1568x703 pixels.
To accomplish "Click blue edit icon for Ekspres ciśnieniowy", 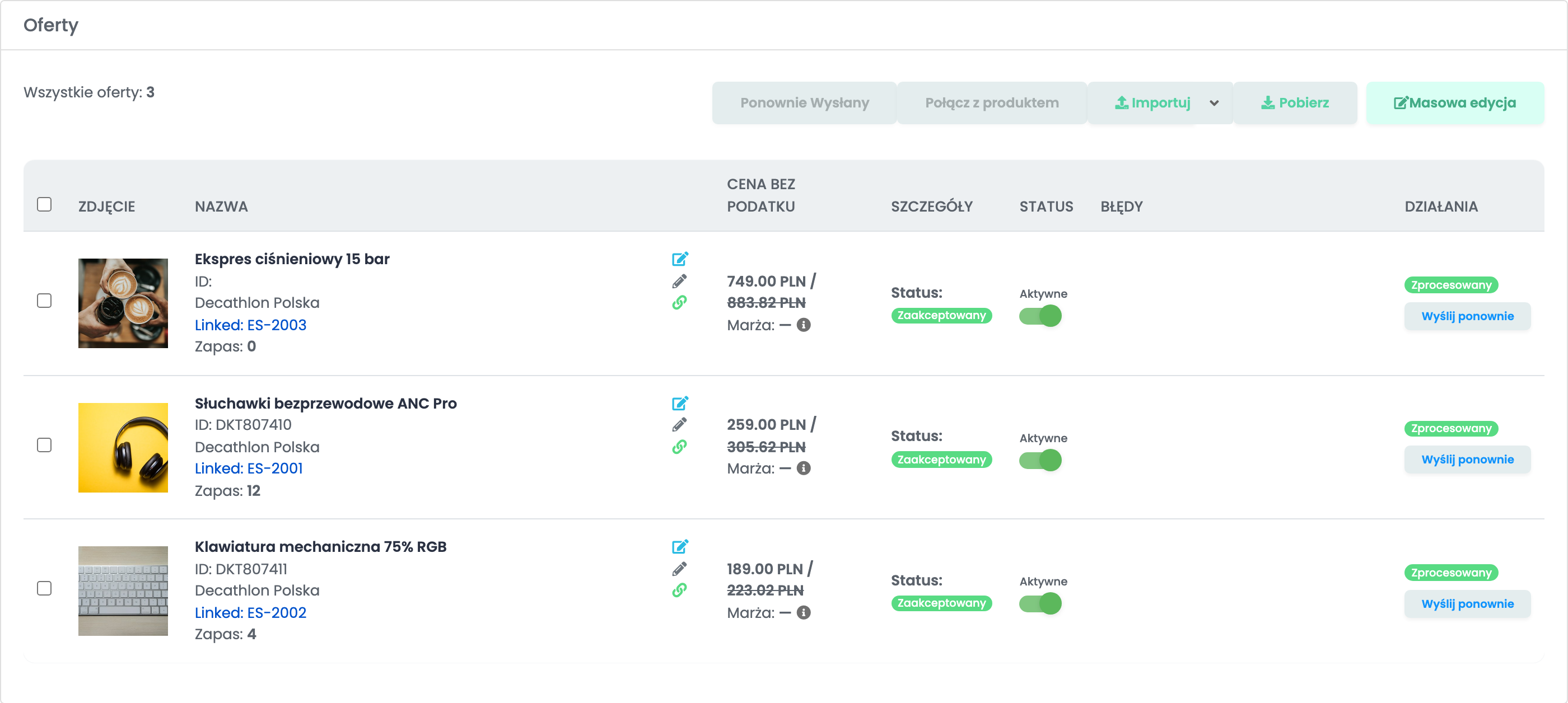I will (x=680, y=259).
